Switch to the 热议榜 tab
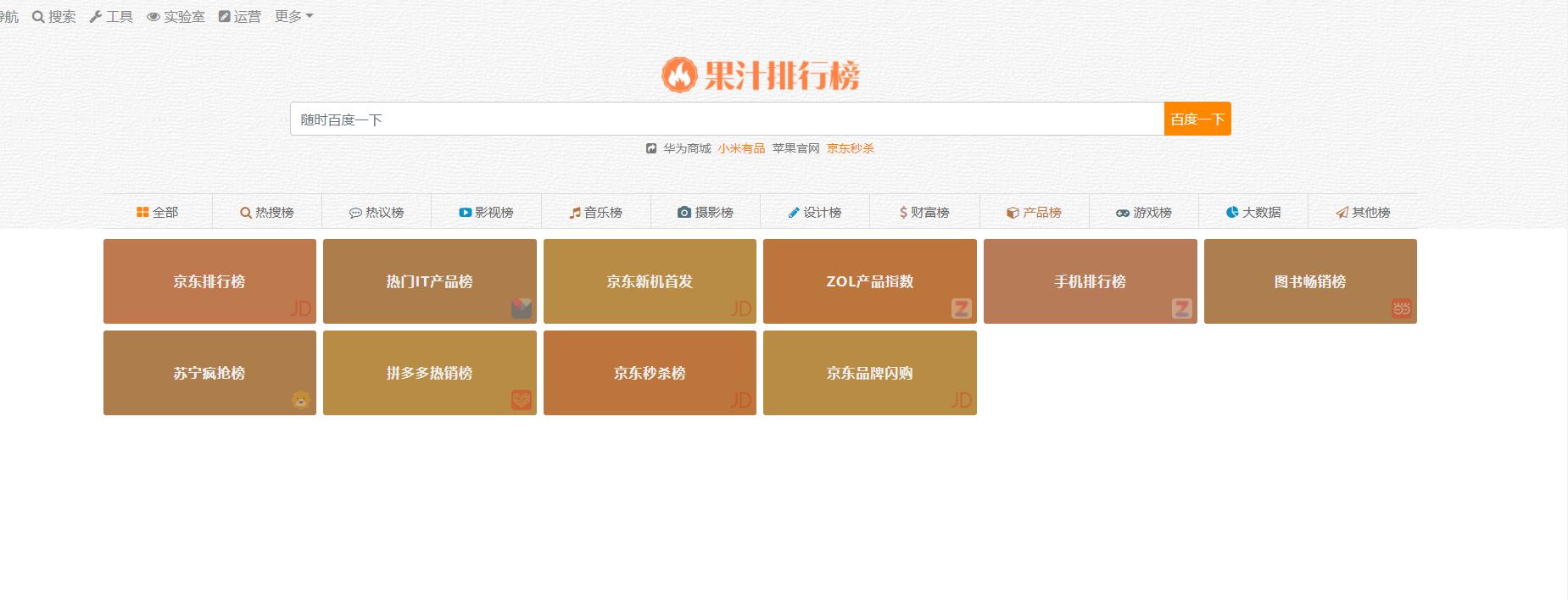 tap(377, 212)
